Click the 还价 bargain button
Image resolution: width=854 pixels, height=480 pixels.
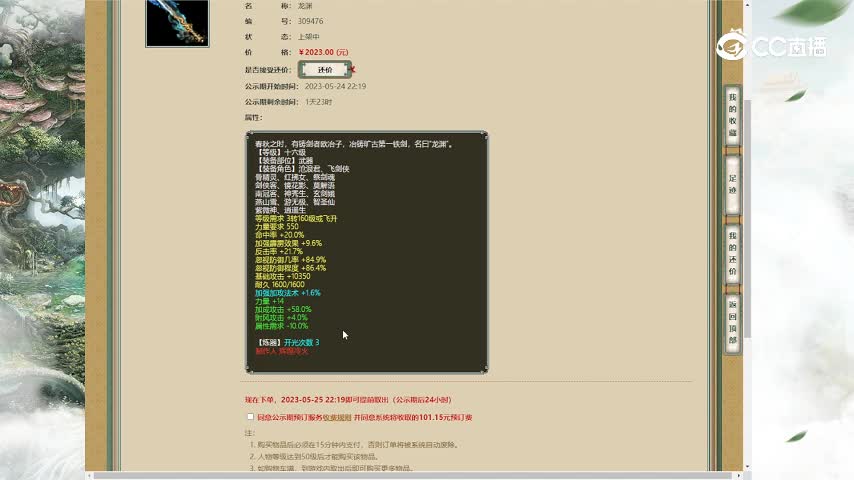(325, 70)
